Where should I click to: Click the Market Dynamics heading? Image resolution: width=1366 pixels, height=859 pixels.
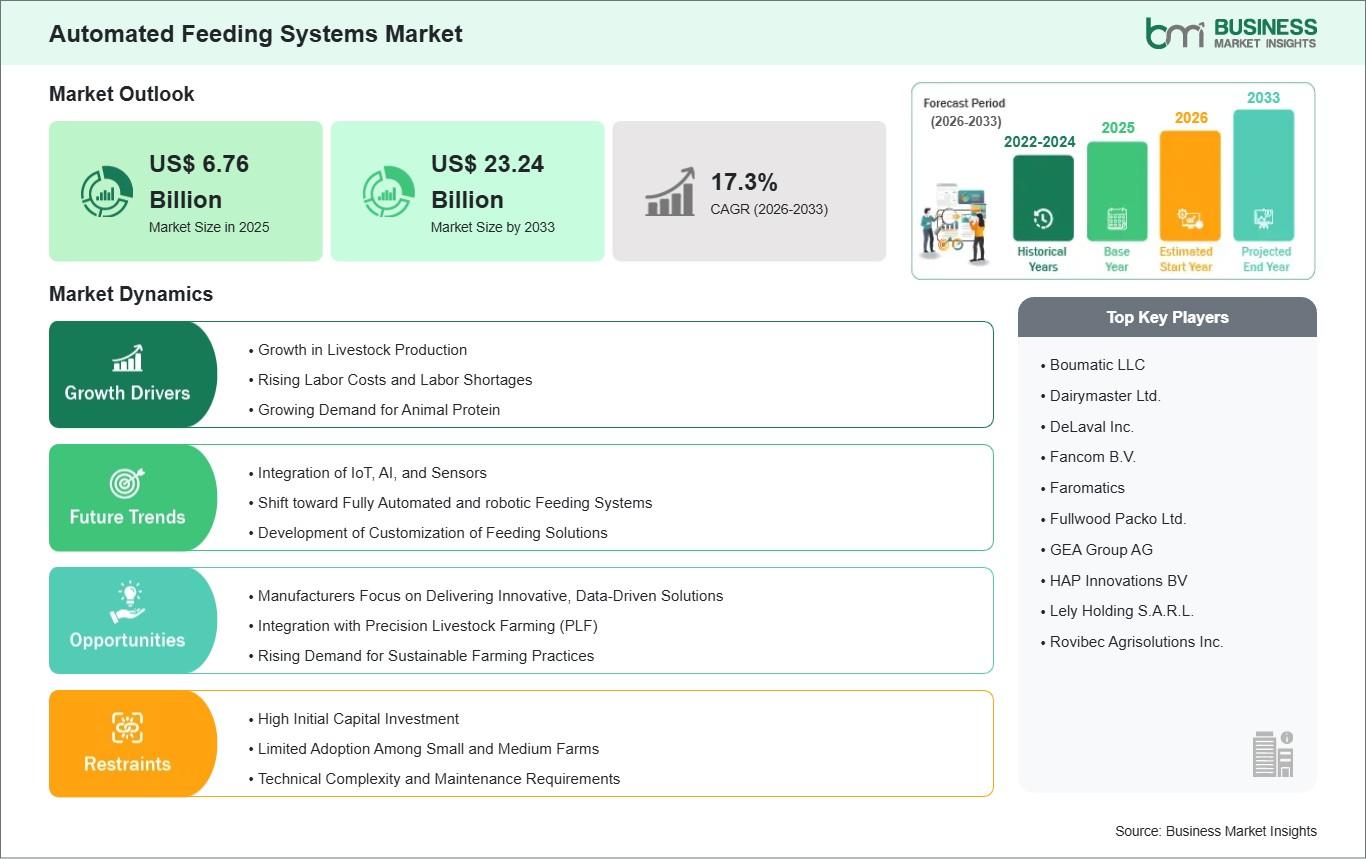tap(131, 294)
